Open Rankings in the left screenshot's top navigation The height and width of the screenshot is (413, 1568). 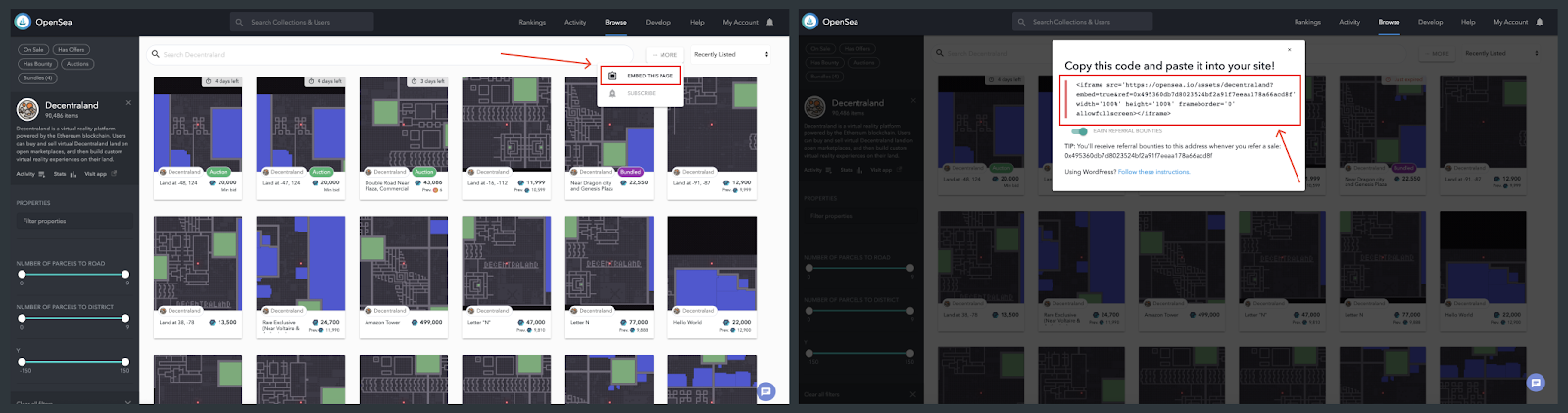point(532,22)
